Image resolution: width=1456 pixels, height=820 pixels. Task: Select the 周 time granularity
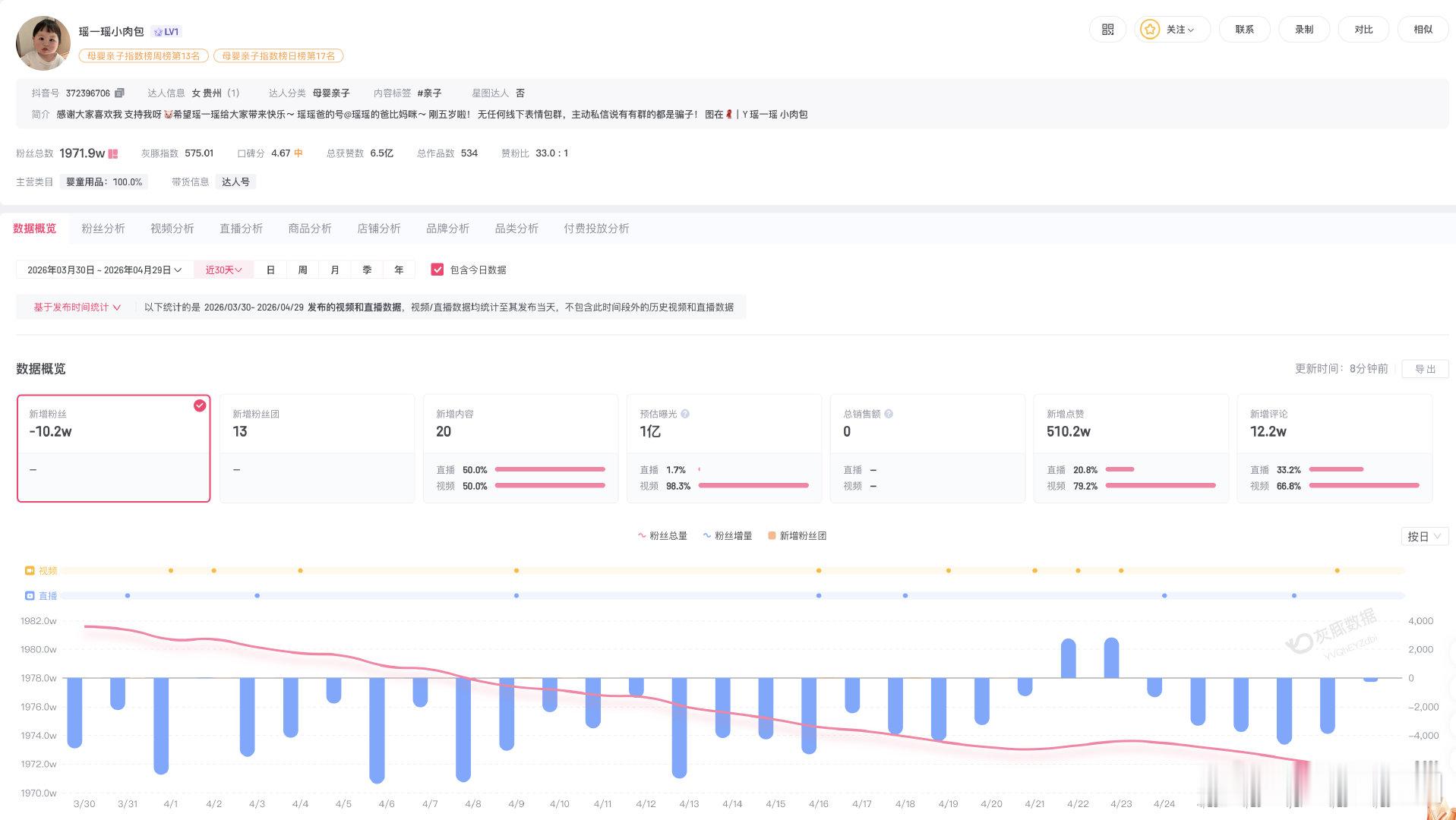(302, 270)
